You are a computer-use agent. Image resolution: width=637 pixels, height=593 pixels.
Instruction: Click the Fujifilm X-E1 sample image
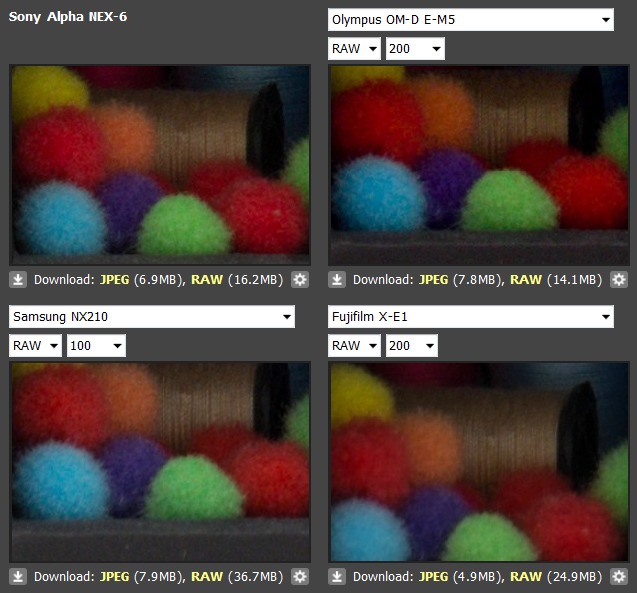(x=478, y=461)
